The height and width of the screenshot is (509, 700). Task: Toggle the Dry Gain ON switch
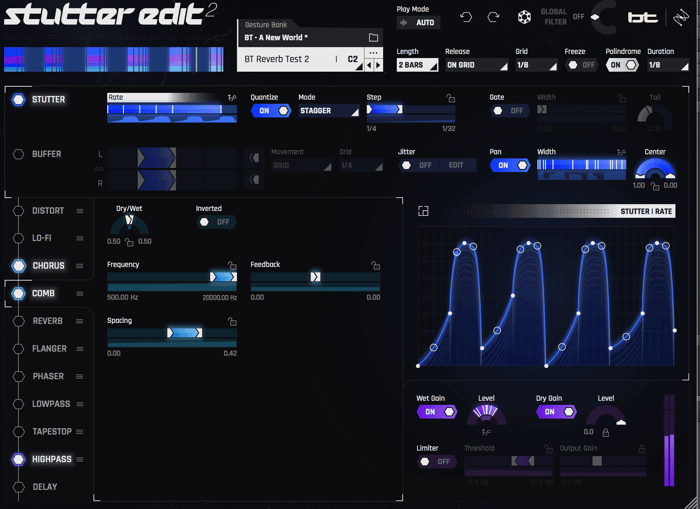pyautogui.click(x=556, y=412)
